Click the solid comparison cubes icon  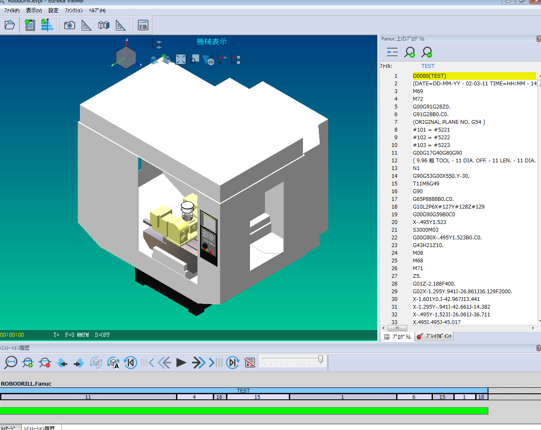pyautogui.click(x=104, y=25)
